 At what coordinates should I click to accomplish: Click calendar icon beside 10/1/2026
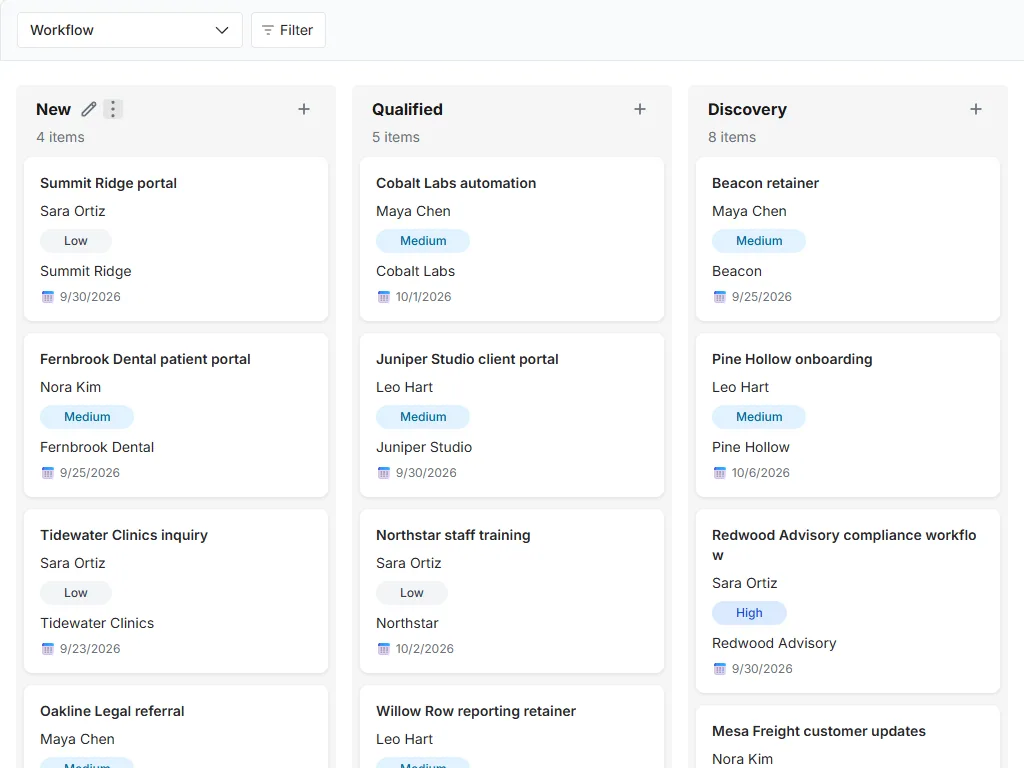(x=384, y=296)
